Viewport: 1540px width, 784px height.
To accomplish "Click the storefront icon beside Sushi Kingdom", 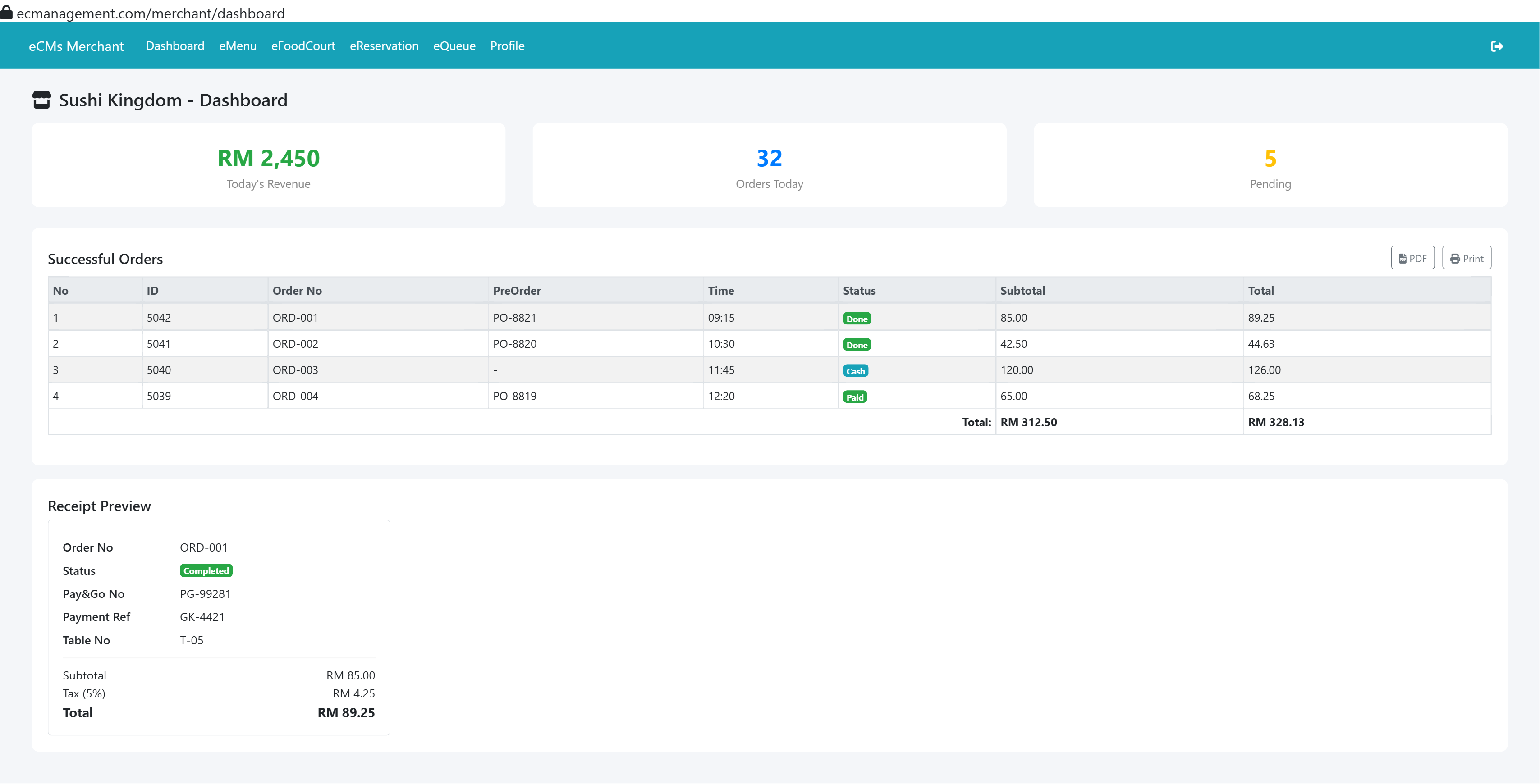I will pyautogui.click(x=42, y=99).
